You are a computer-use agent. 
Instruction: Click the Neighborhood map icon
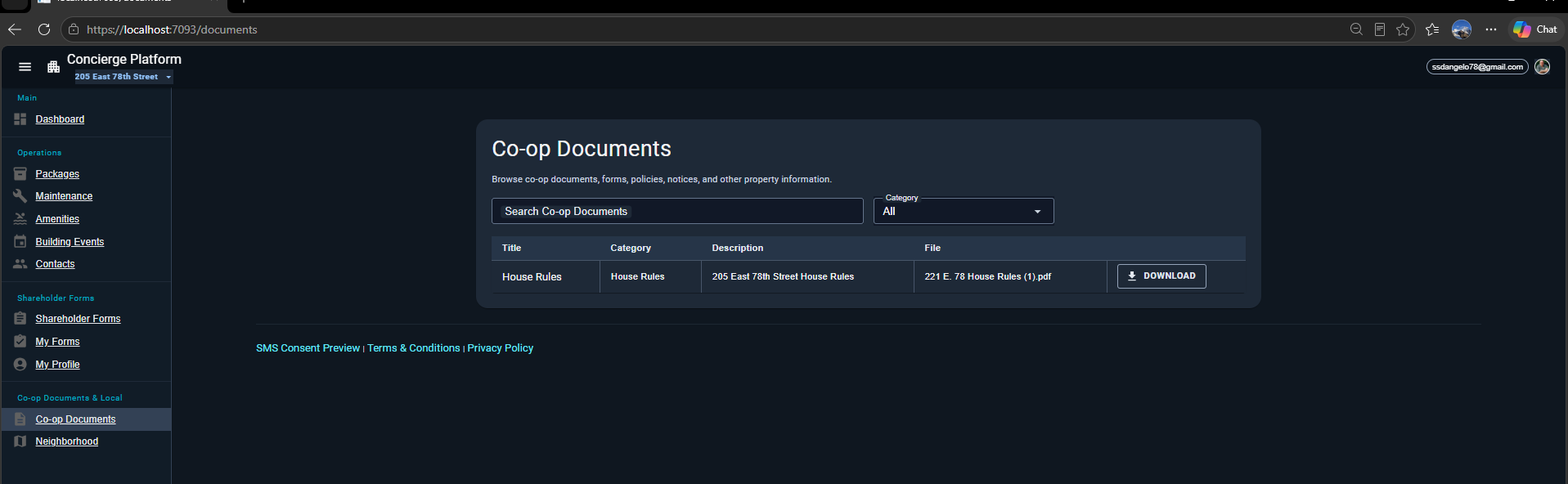pyautogui.click(x=20, y=441)
